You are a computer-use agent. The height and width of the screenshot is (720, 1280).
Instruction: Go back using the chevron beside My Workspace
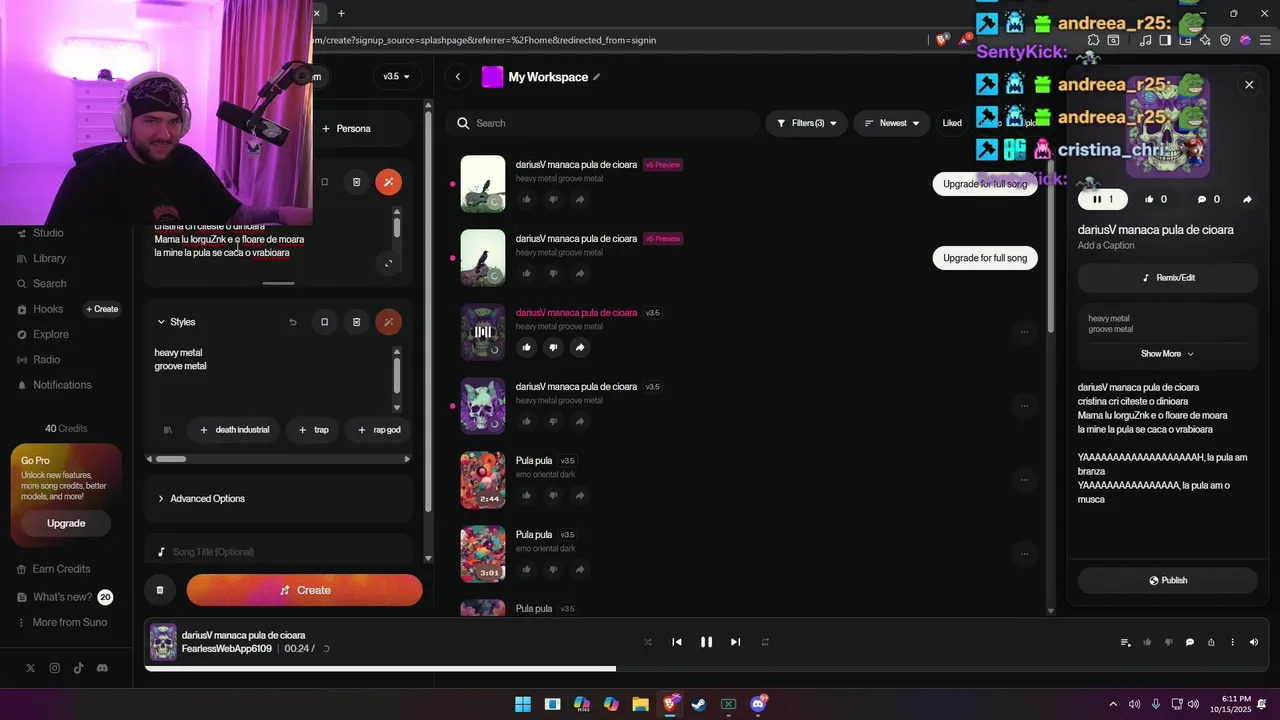click(458, 77)
